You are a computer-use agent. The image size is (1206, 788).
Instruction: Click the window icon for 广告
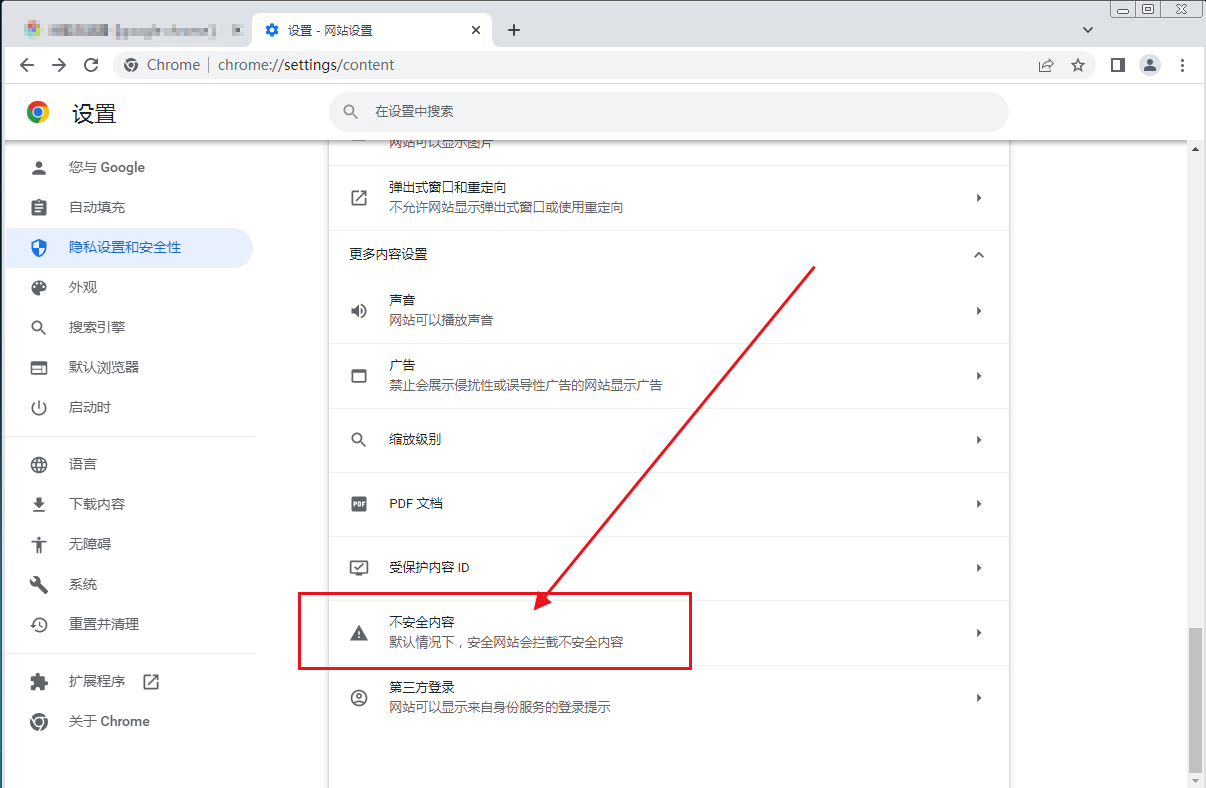359,376
